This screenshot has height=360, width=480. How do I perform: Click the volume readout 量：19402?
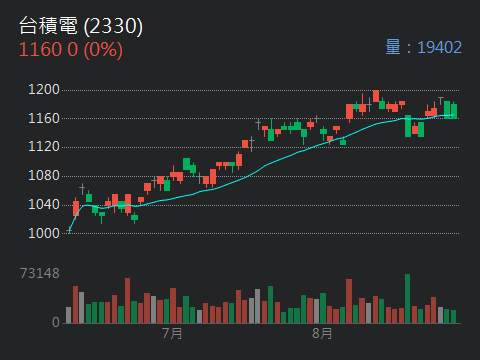(x=423, y=47)
